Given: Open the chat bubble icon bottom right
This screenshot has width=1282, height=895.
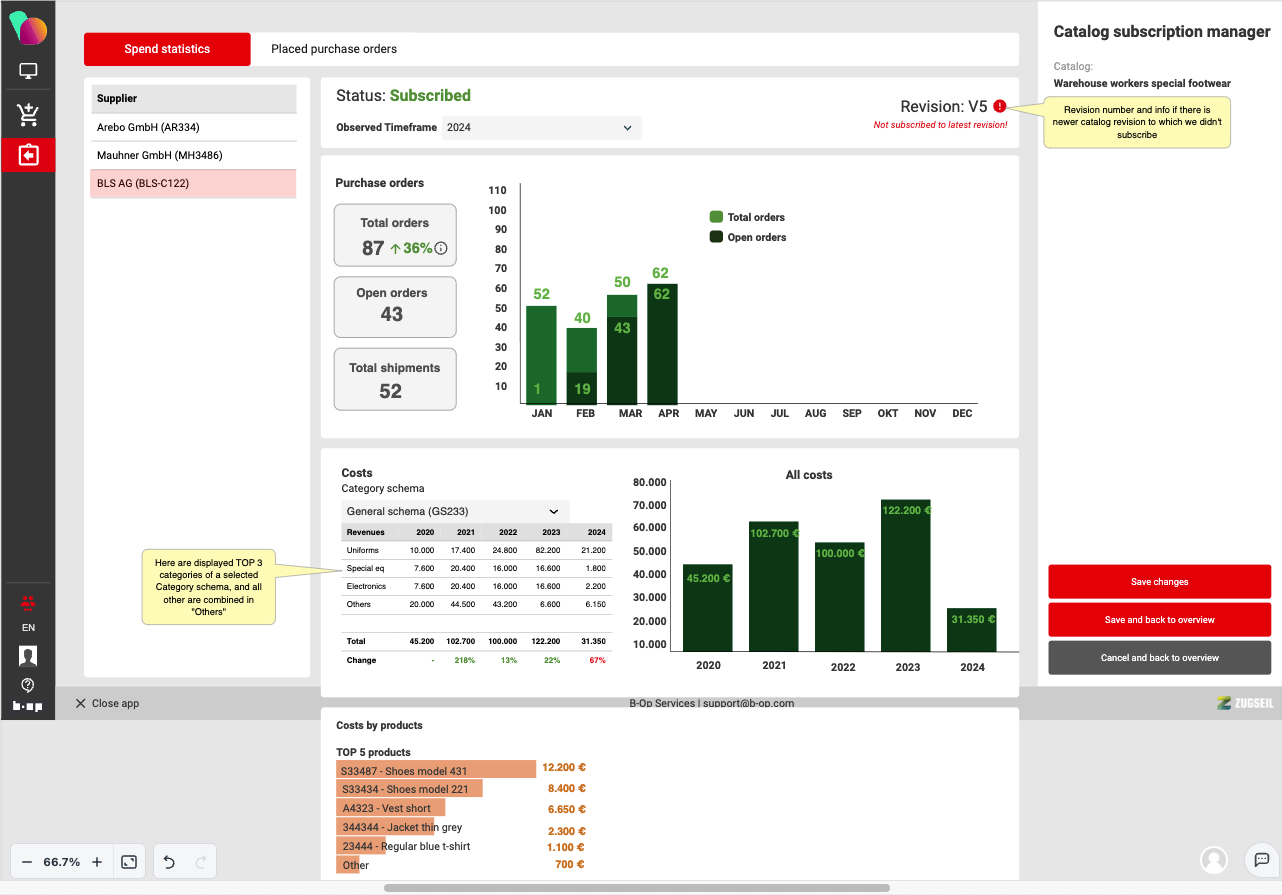Looking at the screenshot, I should 1262,859.
